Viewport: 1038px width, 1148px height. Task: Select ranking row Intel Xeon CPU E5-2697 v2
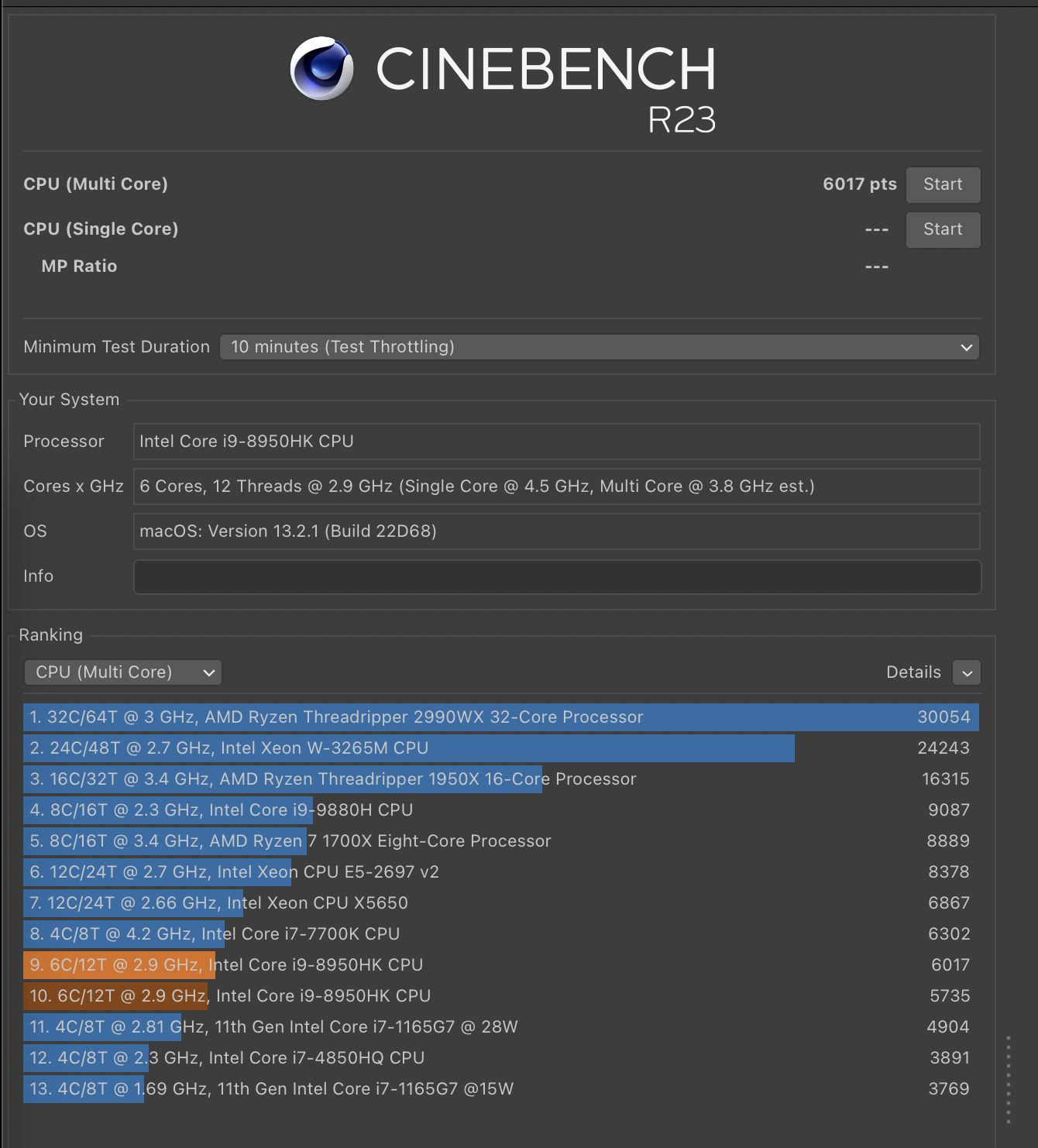pos(501,872)
